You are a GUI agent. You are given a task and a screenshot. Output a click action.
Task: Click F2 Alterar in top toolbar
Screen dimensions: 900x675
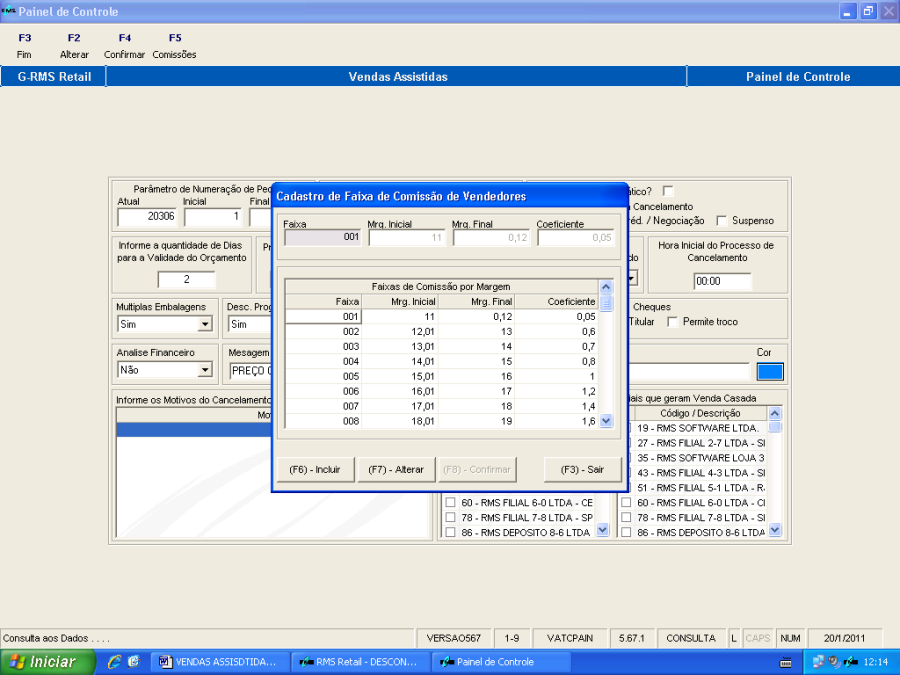pos(74,46)
